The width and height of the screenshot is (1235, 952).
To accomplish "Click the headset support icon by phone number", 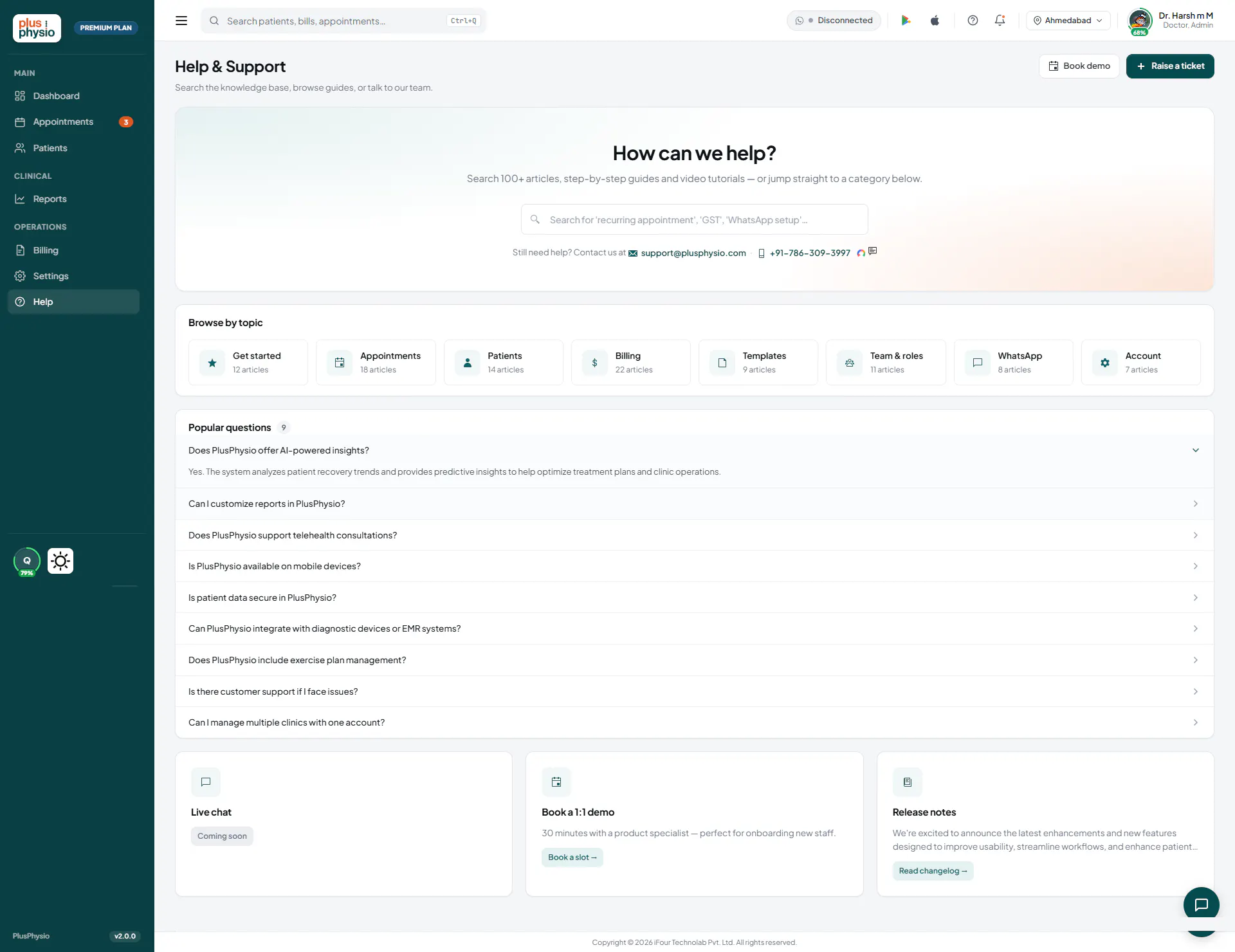I will pos(861,253).
